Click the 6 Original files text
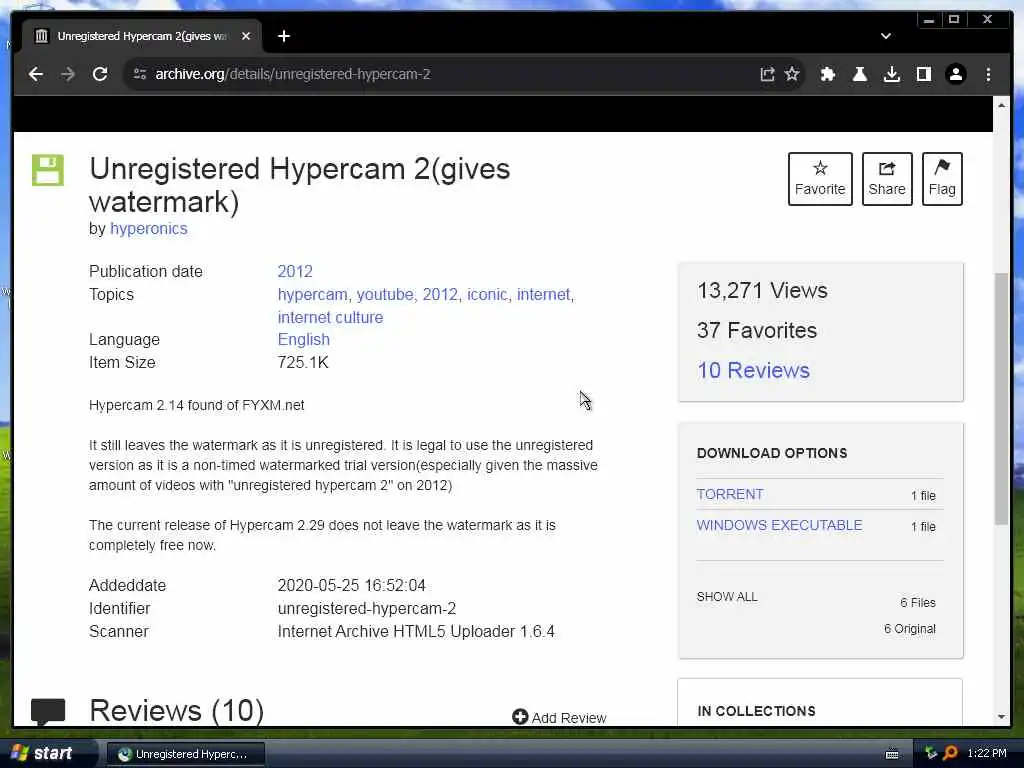 (910, 629)
